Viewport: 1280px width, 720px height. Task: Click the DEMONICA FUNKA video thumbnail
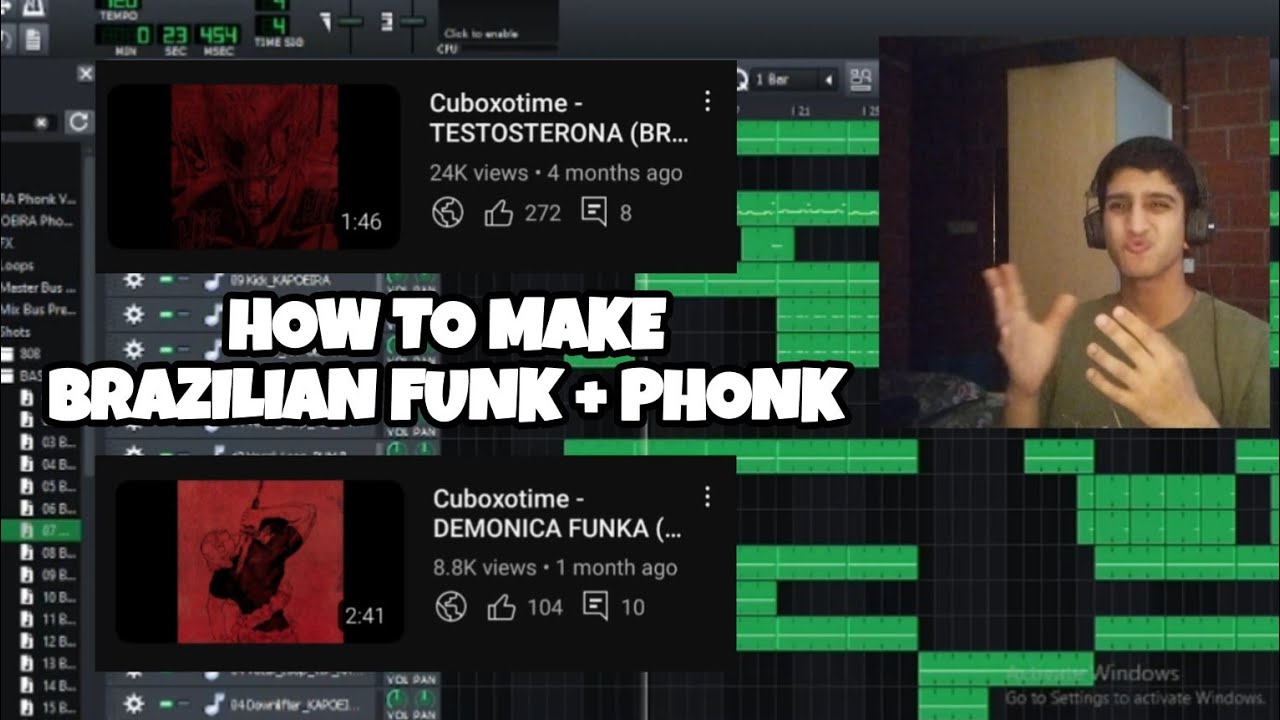(x=259, y=561)
